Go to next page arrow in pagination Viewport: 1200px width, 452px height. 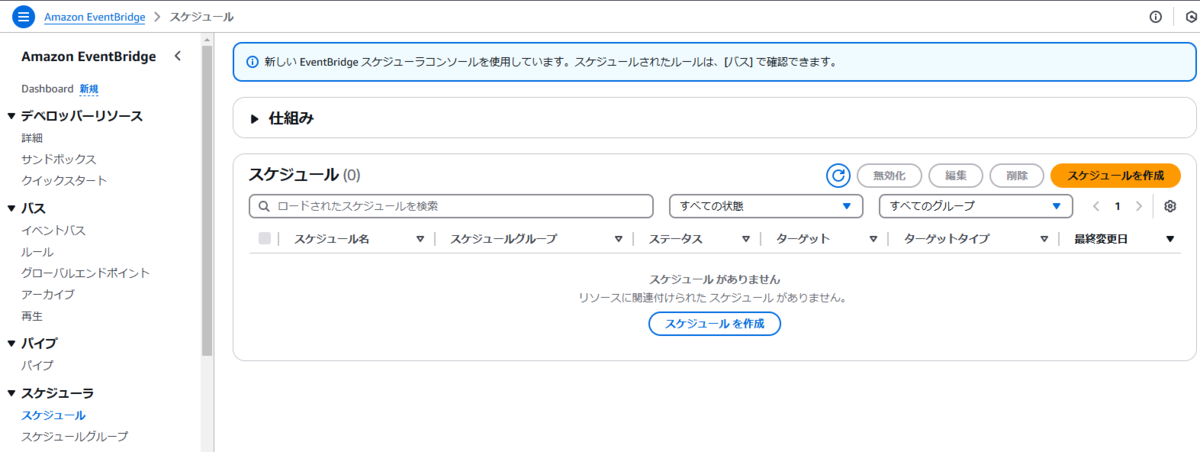[1138, 206]
